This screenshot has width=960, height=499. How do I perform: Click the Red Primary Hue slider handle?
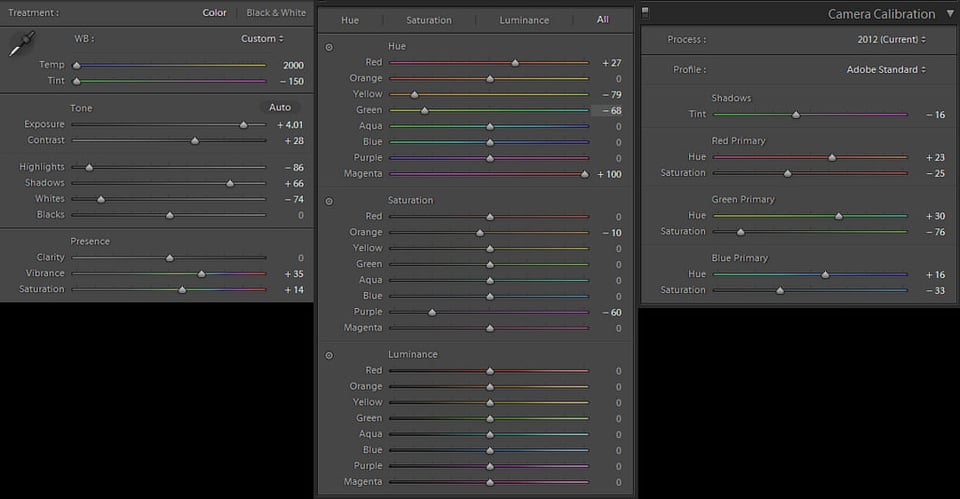832,157
